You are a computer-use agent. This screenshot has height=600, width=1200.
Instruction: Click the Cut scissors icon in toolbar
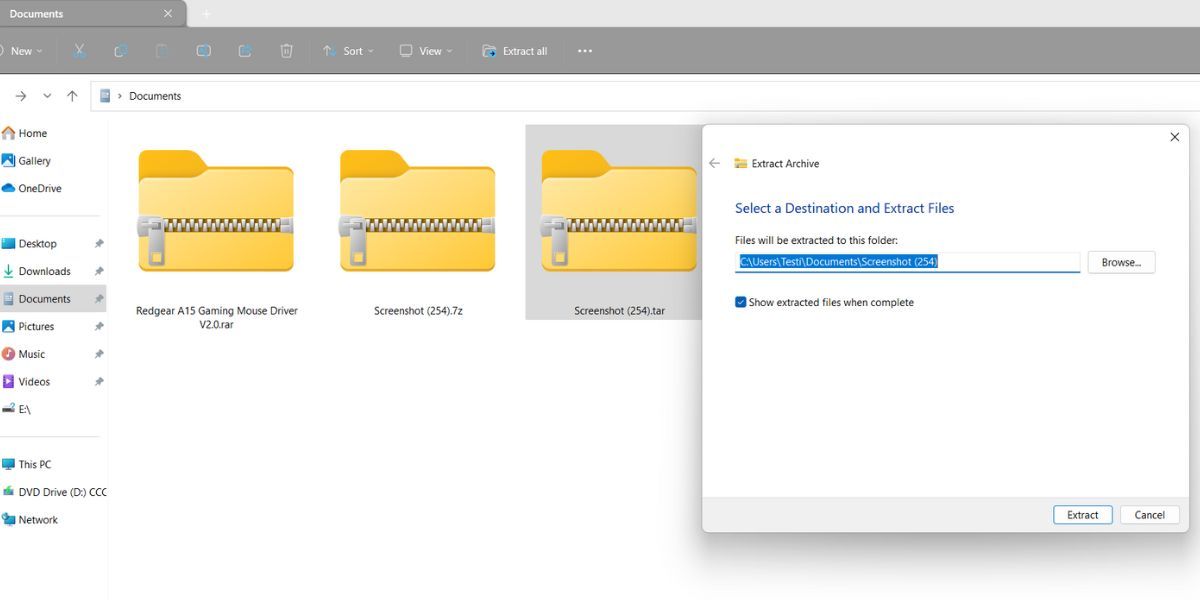click(79, 51)
